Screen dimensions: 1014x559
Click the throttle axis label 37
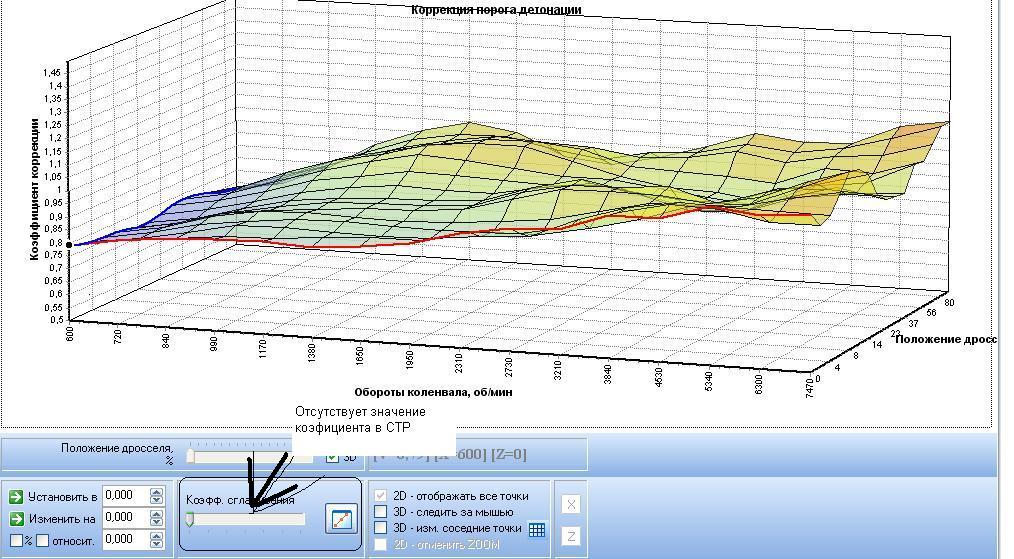(x=913, y=323)
